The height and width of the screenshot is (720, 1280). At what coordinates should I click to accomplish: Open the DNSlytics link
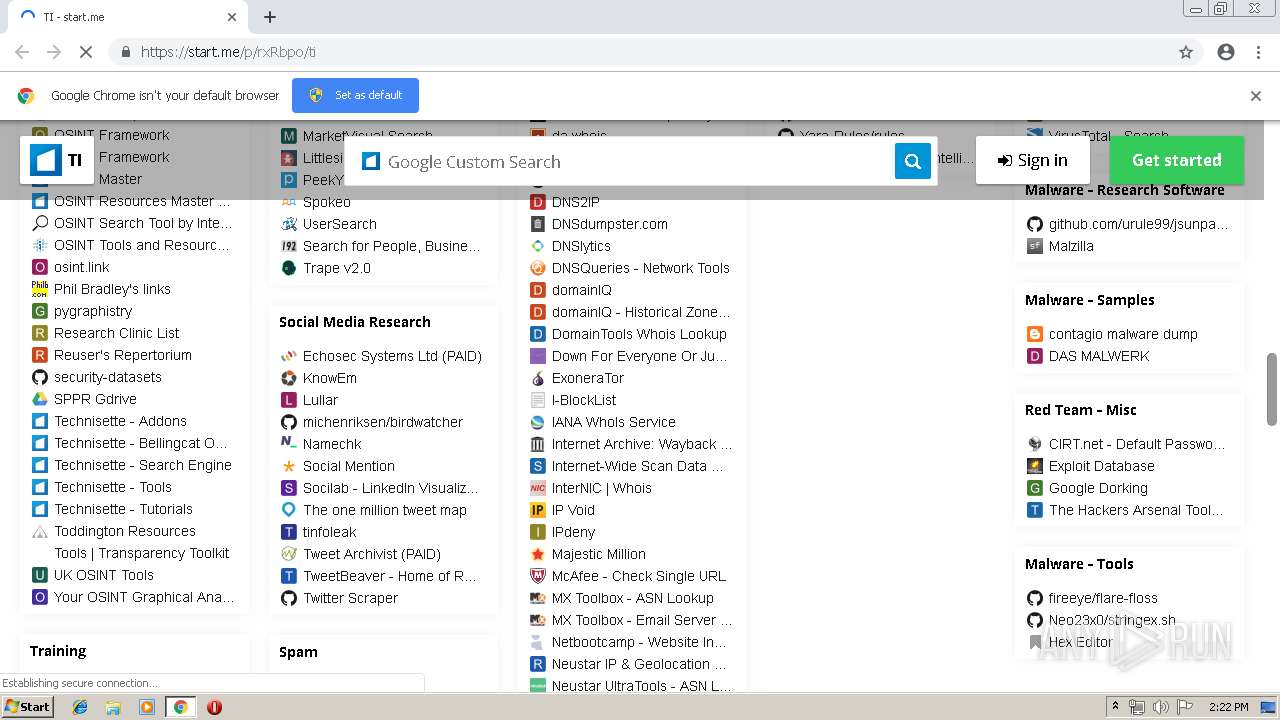581,246
